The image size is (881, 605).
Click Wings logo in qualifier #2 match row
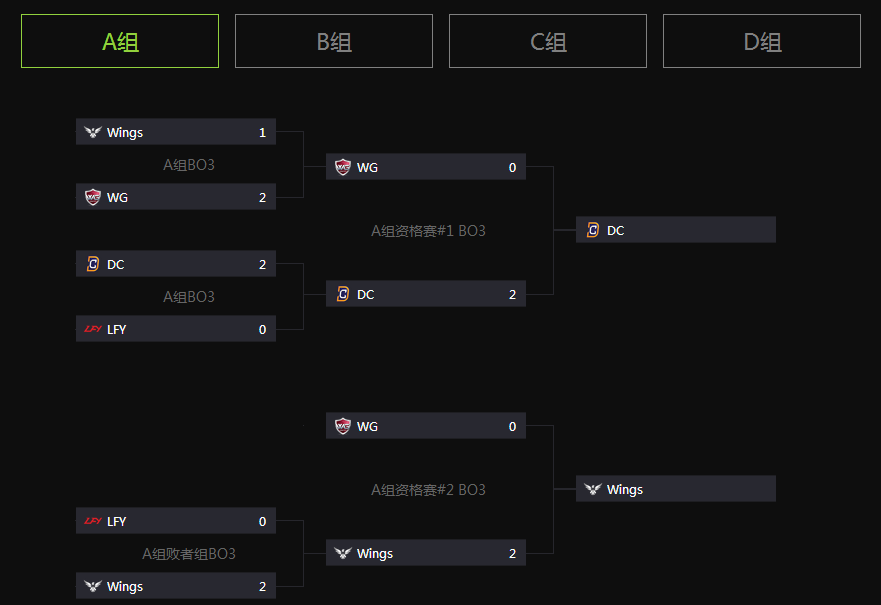pyautogui.click(x=343, y=553)
